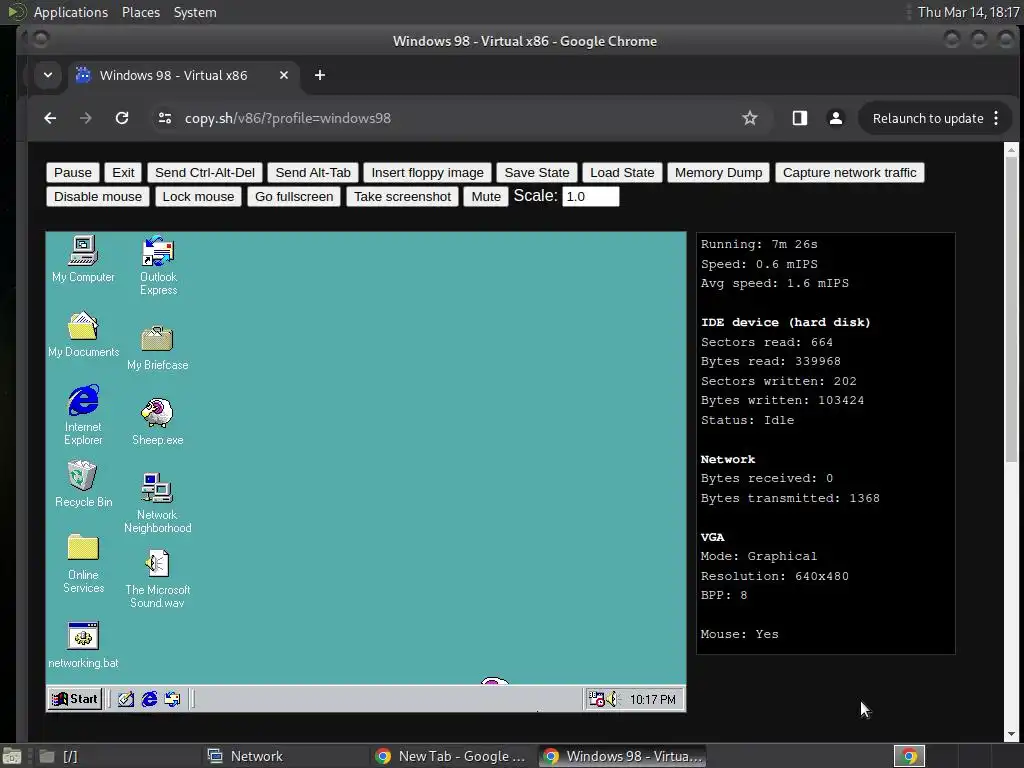Select networking.bat desktop icon
The width and height of the screenshot is (1024, 768).
coord(83,645)
